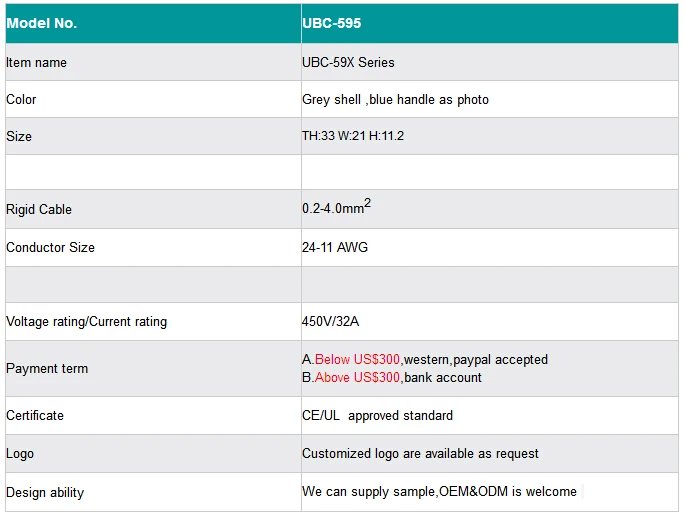The height and width of the screenshot is (516, 684).
Task: Click the Item name label
Action: [36, 62]
